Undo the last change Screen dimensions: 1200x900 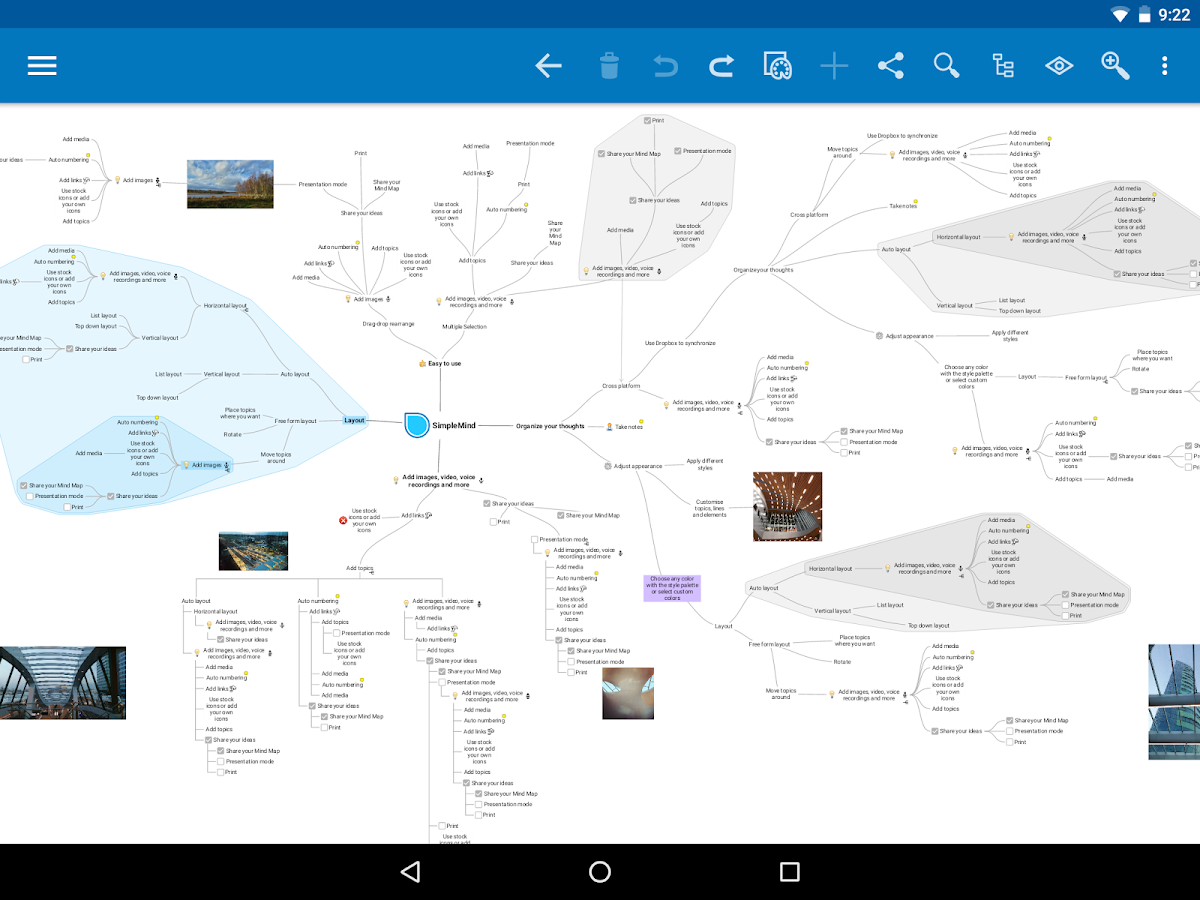[x=665, y=65]
